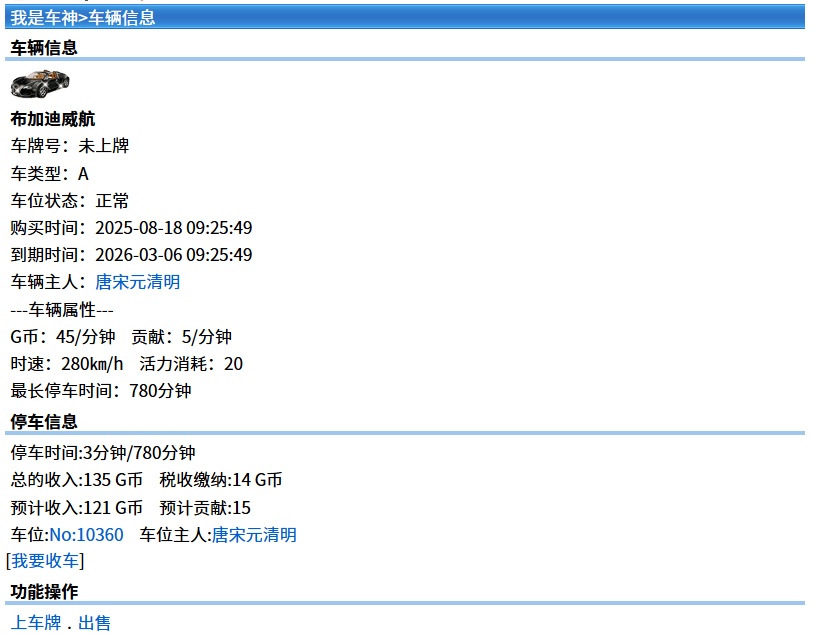Screen dimensions: 815x636
Task: Click the 车牌号 未上牌 text line
Action: pyautogui.click(x=70, y=146)
